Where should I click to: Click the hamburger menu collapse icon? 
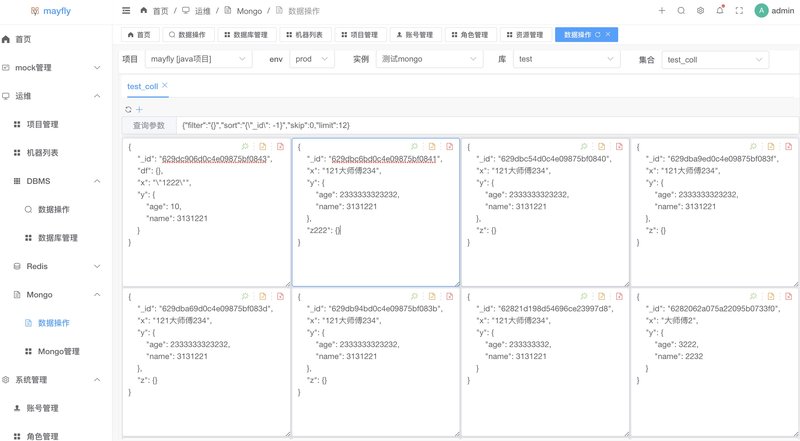pos(125,10)
